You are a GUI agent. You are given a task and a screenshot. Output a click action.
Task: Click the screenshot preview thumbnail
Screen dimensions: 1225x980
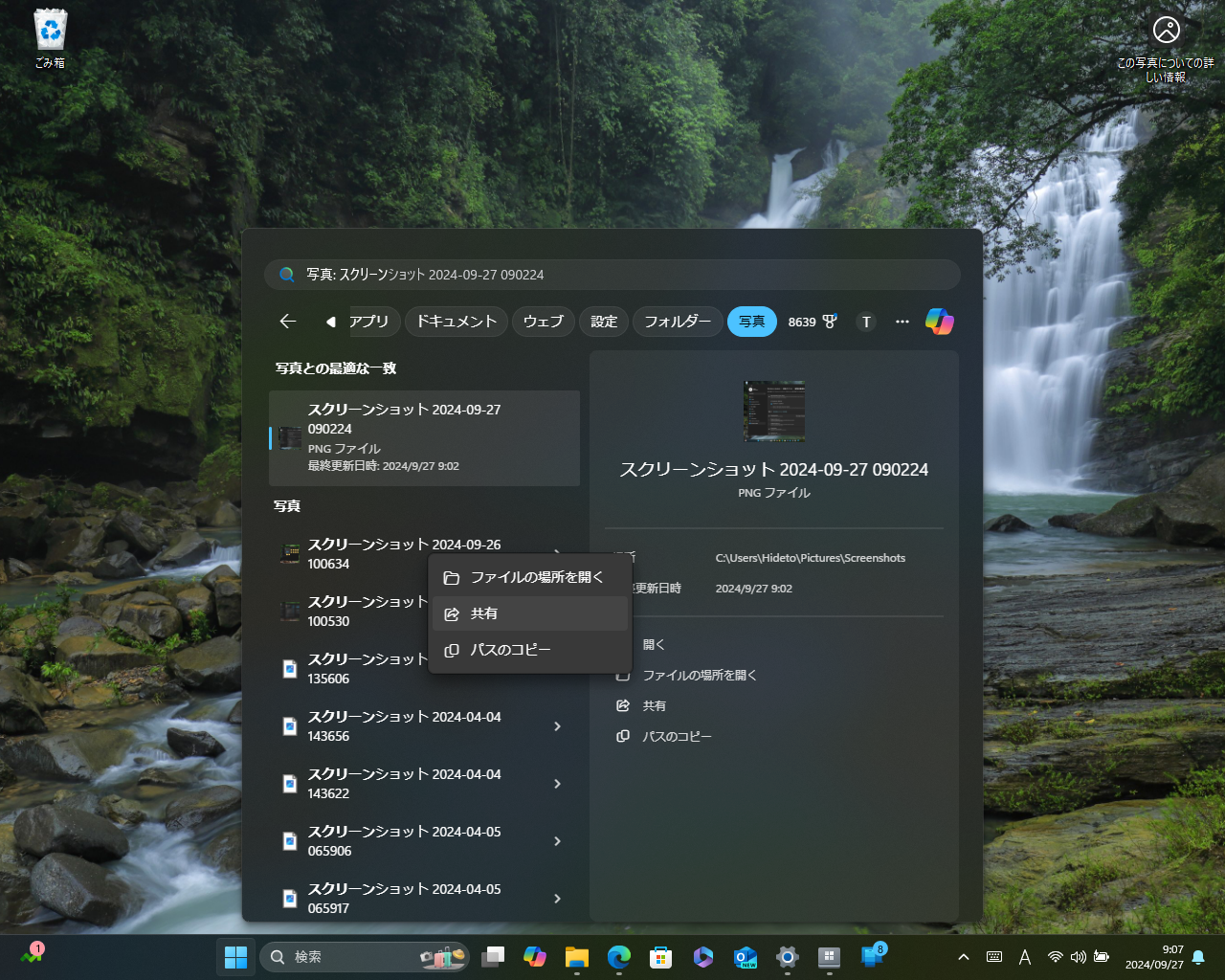774,412
